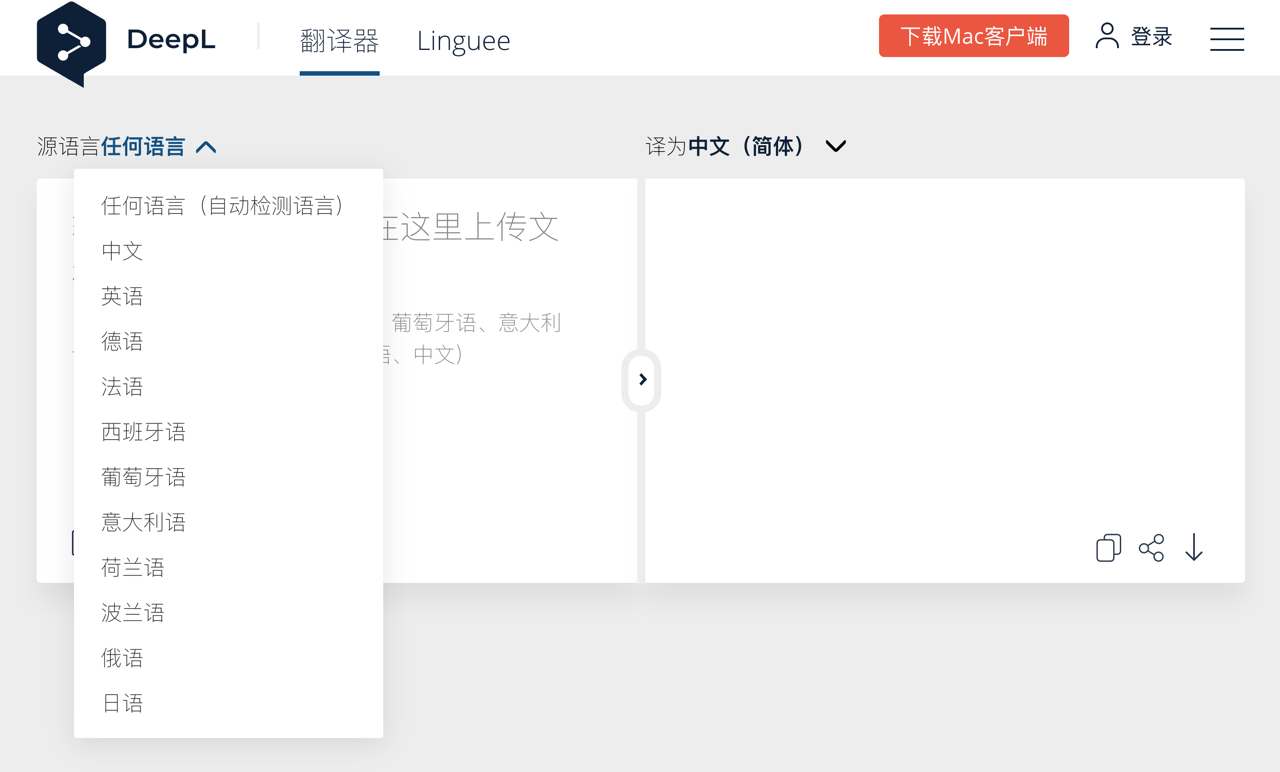Screen dimensions: 1280x772
Task: Select 日语 as source language
Action: [228, 703]
